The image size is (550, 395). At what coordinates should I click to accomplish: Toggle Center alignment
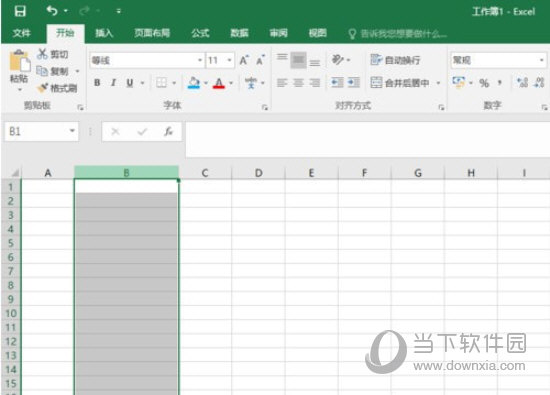tap(299, 83)
